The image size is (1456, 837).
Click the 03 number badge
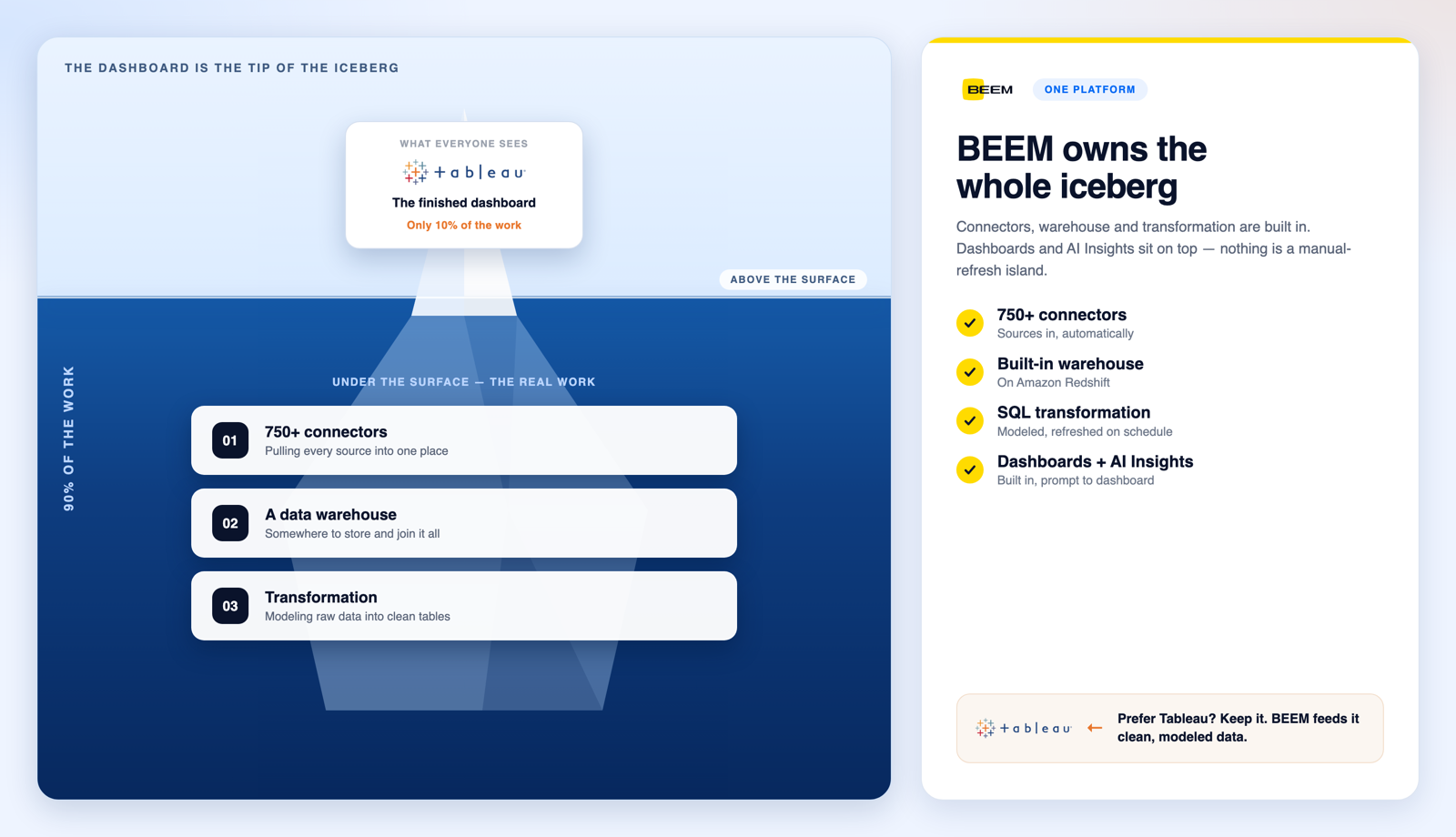click(230, 606)
